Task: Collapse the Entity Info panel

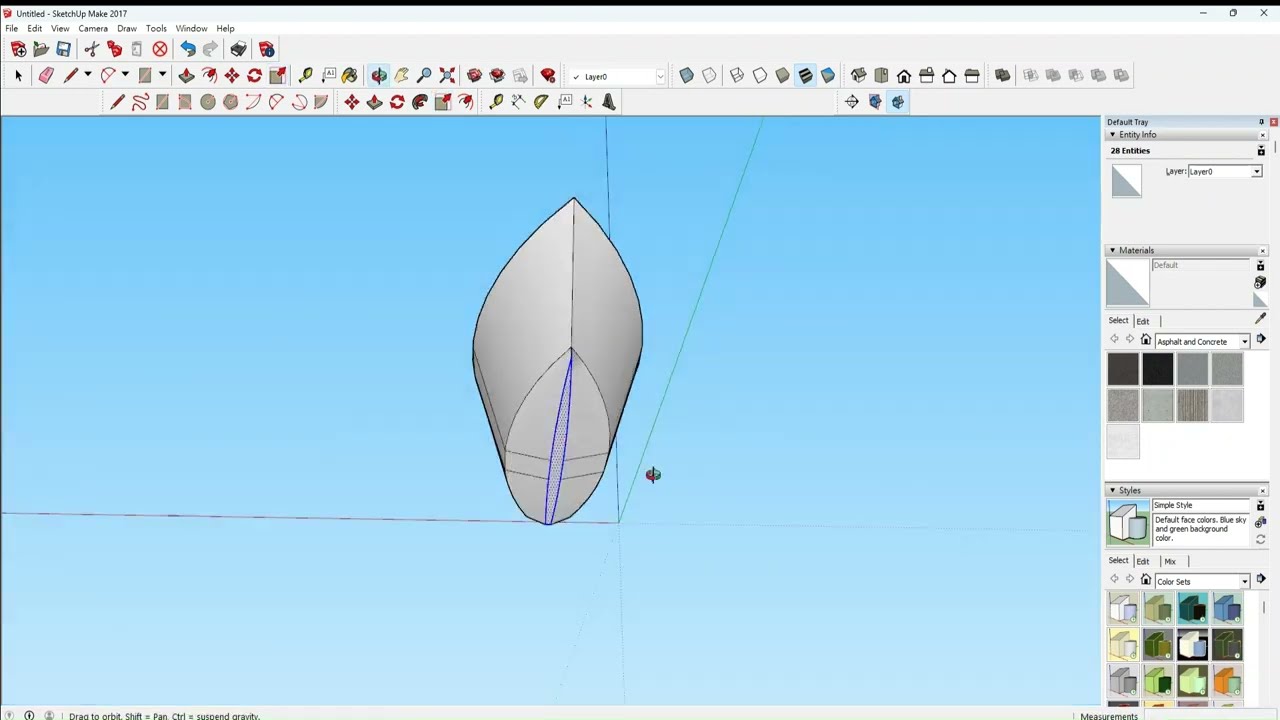Action: point(1112,134)
